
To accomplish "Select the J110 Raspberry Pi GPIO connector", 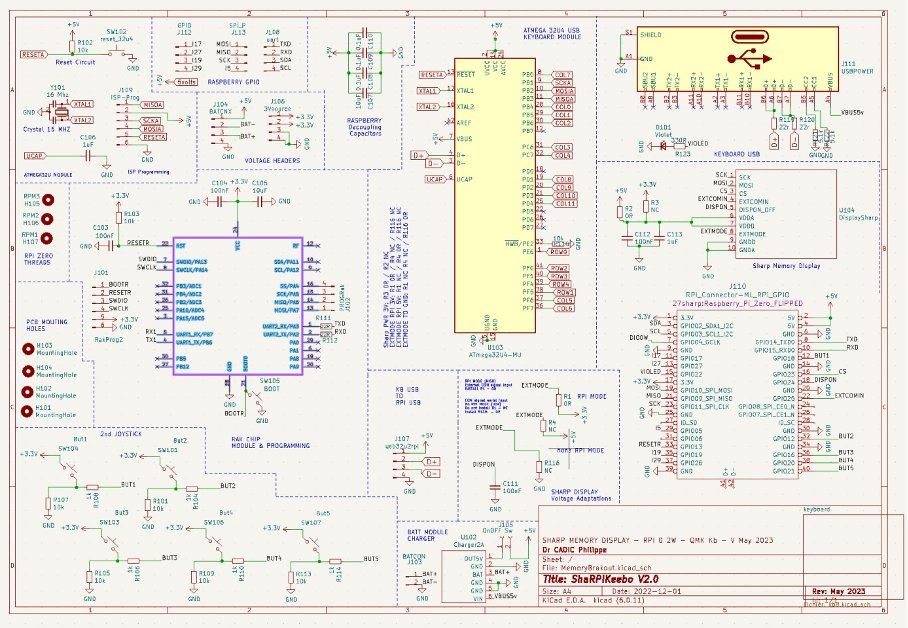I will (737, 395).
